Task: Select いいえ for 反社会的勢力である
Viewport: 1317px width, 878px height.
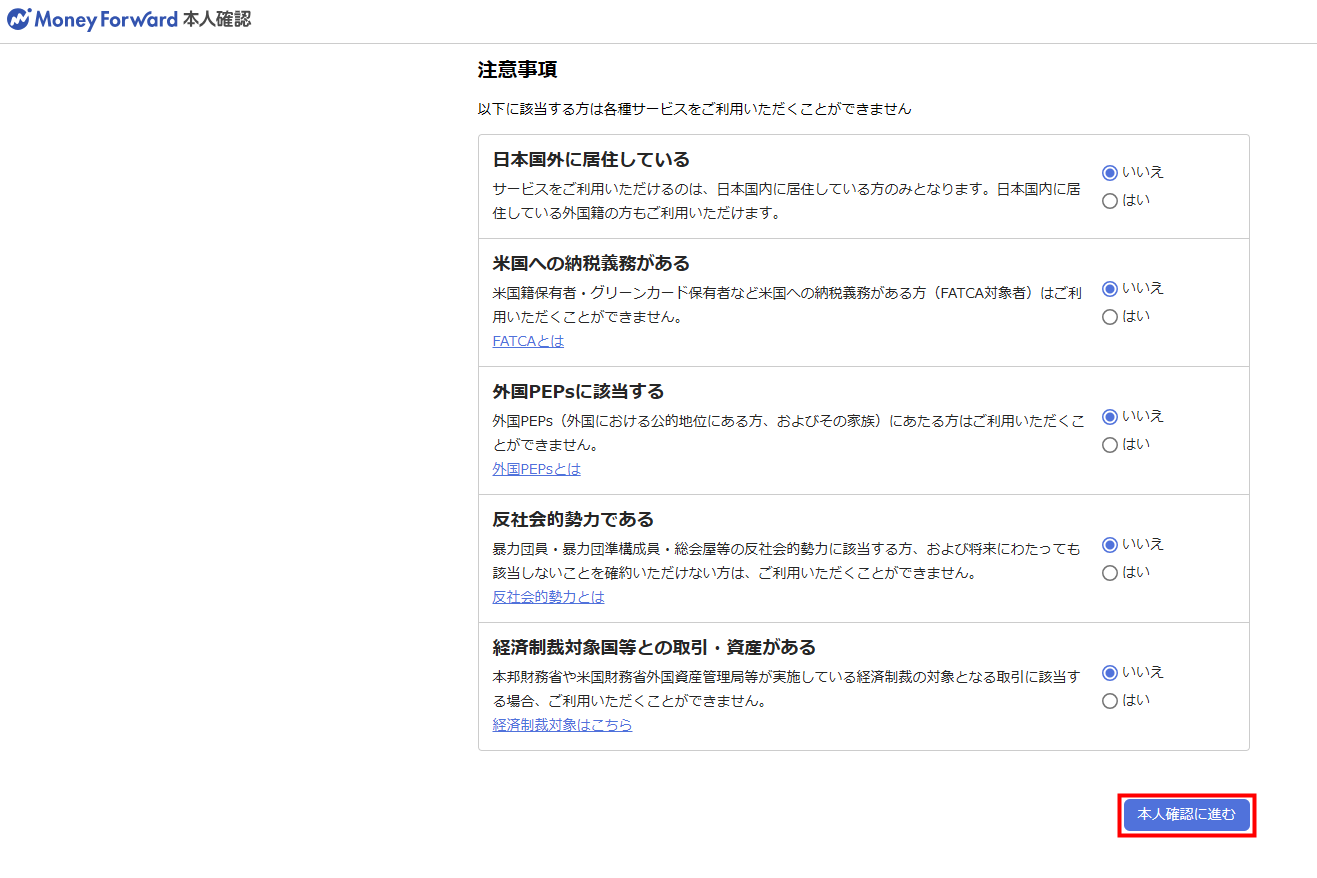Action: (x=1109, y=545)
